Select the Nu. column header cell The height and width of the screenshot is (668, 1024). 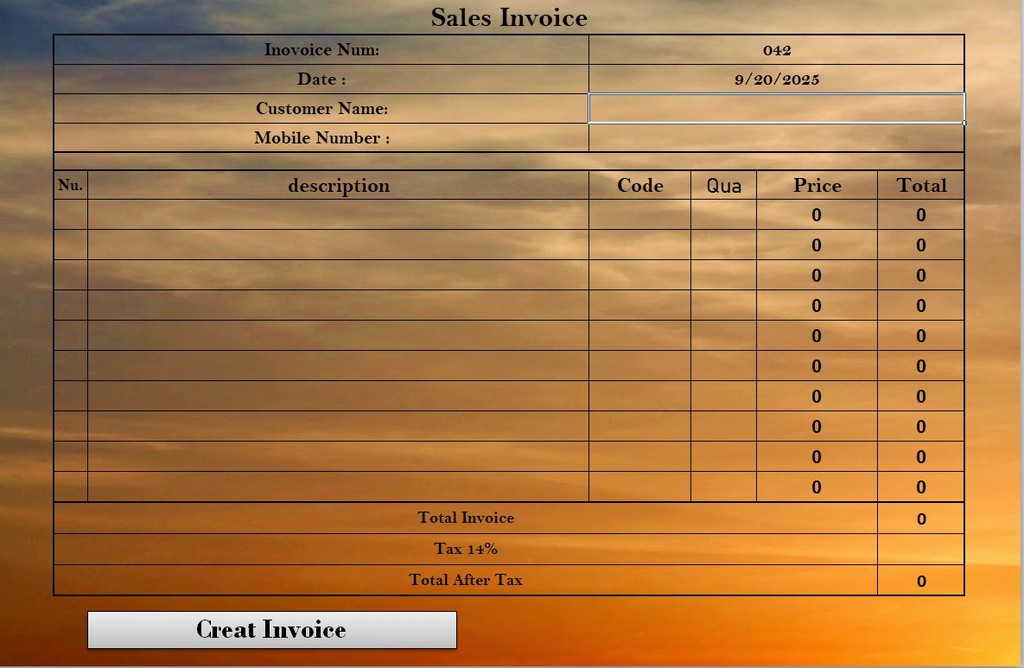[x=70, y=185]
